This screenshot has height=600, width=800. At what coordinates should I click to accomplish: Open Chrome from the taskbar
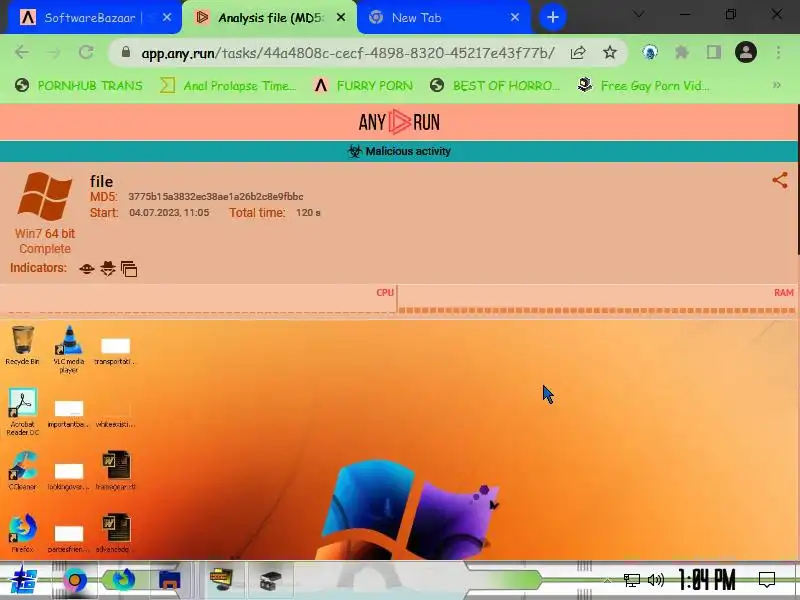click(75, 580)
